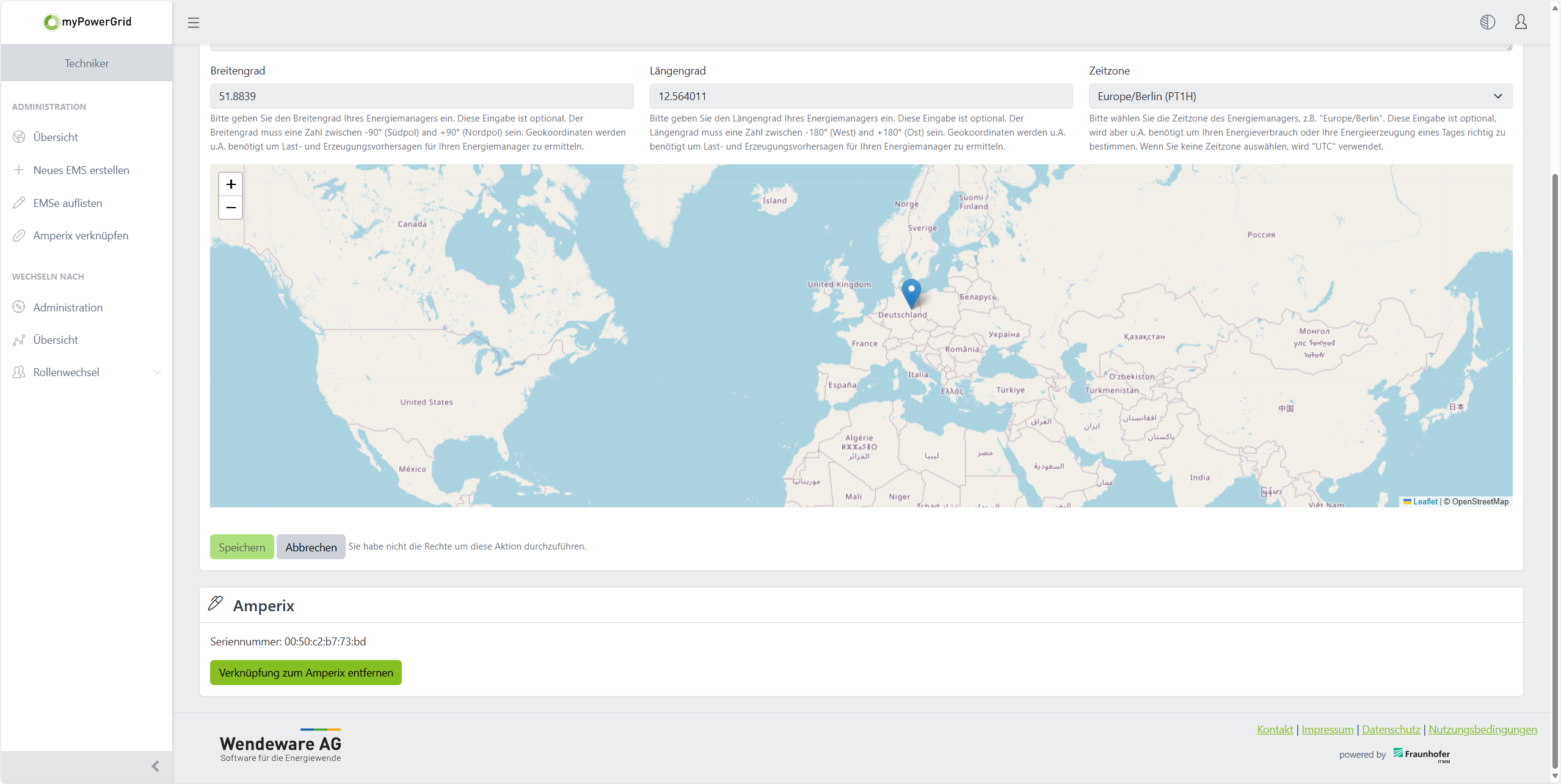Open the Zeitzone dropdown
The height and width of the screenshot is (784, 1561).
(1300, 96)
